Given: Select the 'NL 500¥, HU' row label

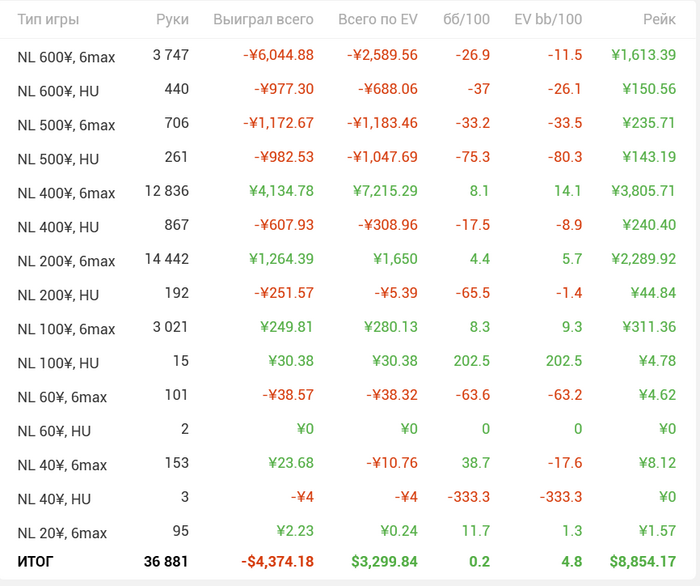Looking at the screenshot, I should pos(58,159).
